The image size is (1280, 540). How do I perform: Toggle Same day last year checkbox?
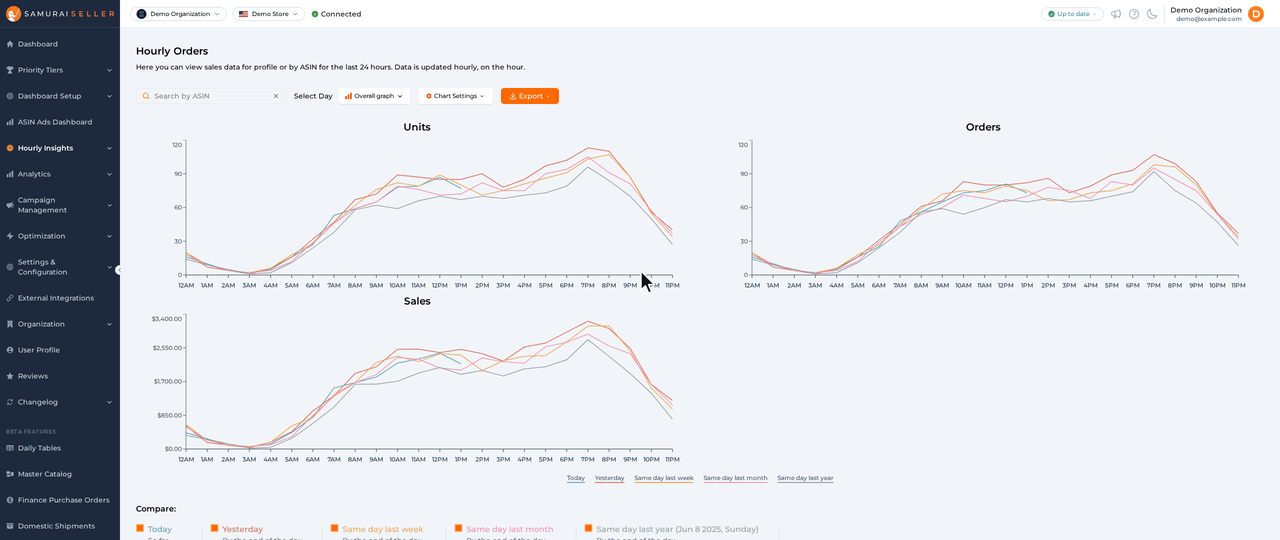[588, 528]
